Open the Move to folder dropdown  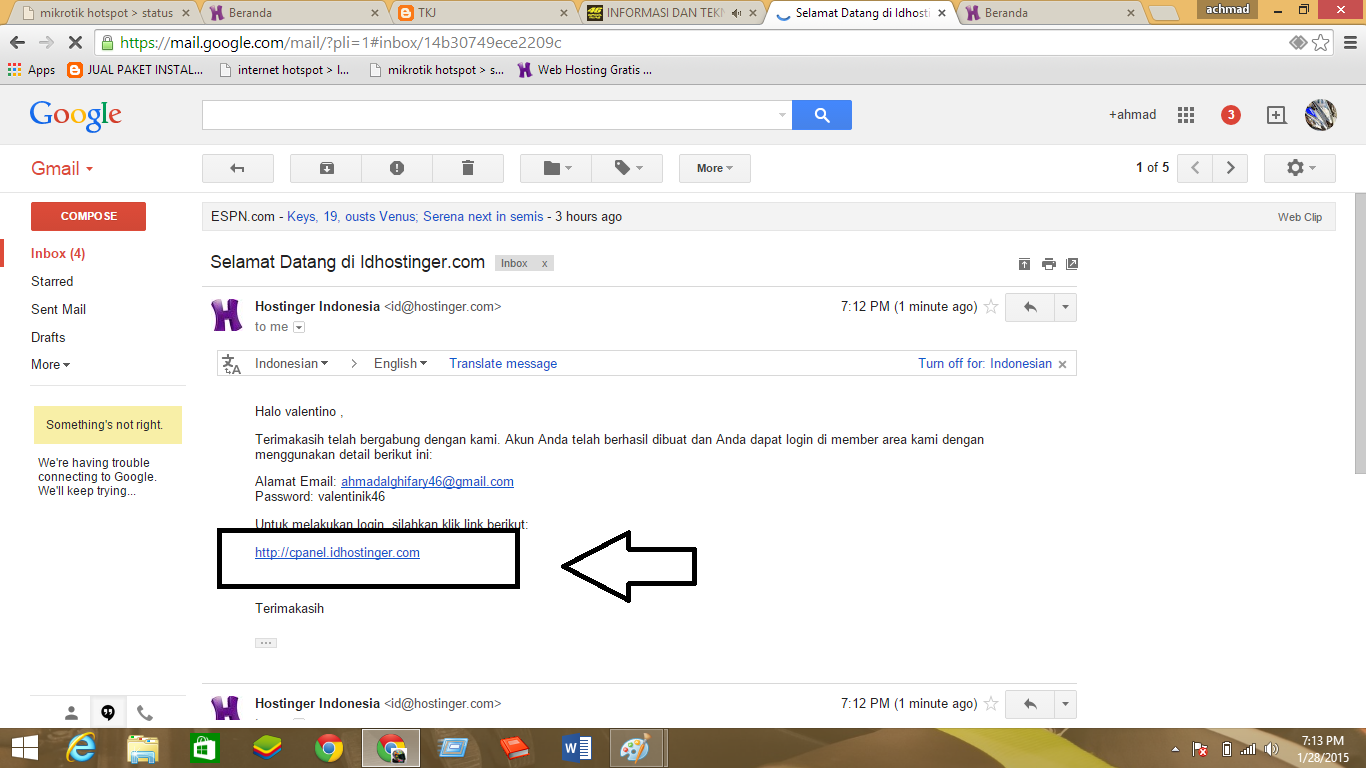[x=556, y=168]
